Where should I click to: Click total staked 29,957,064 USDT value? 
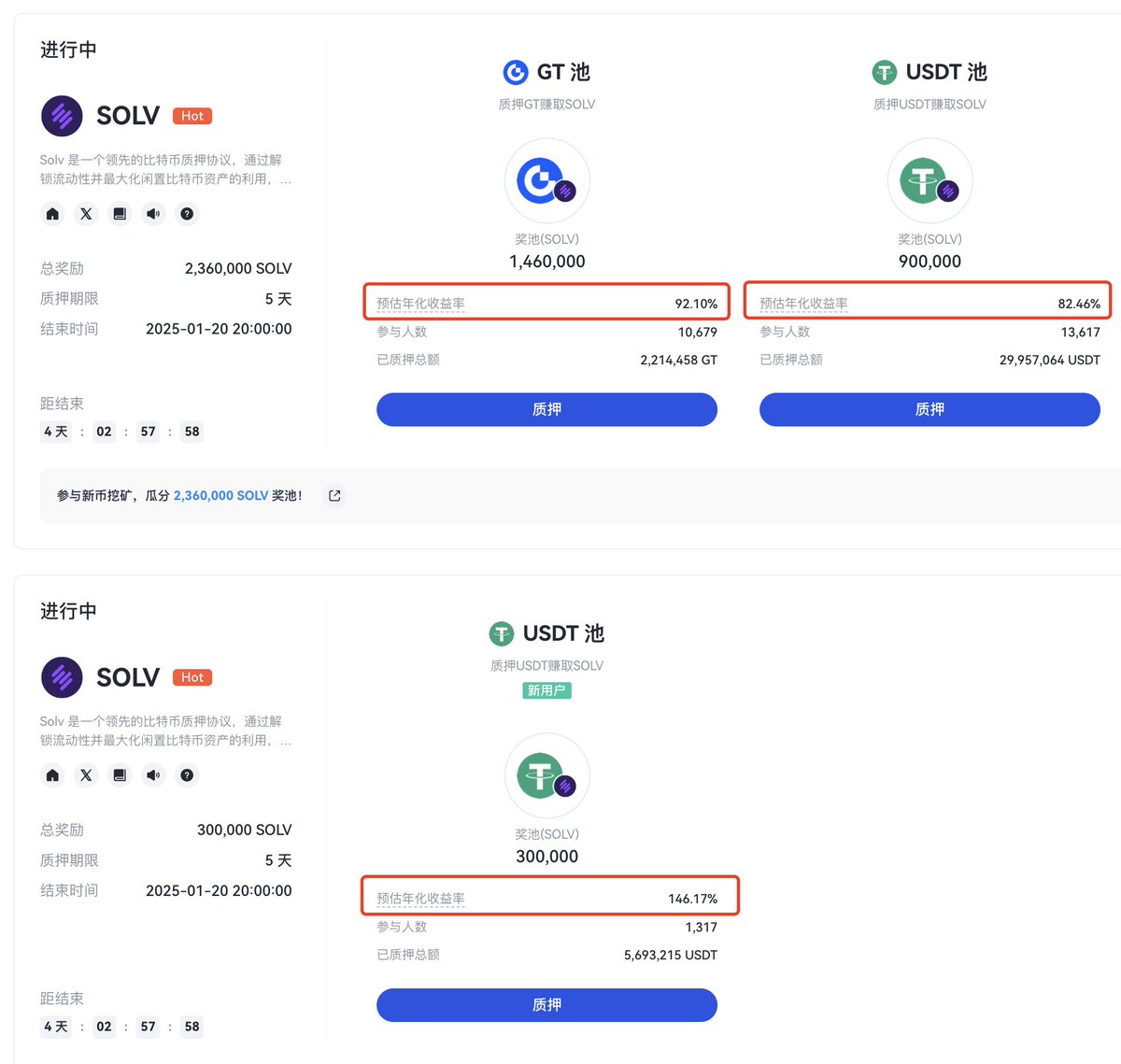coord(1050,360)
